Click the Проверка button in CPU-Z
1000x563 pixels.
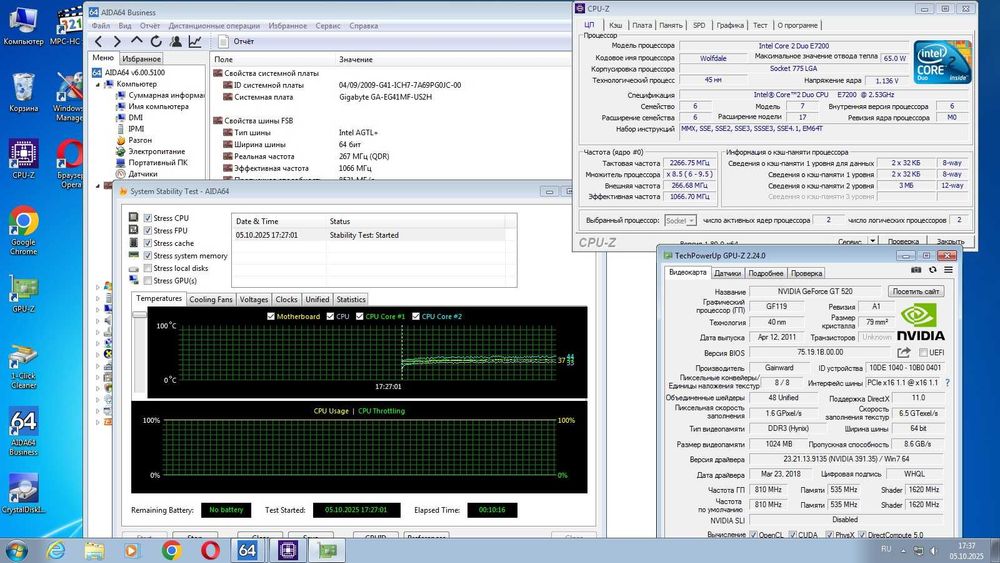903,242
